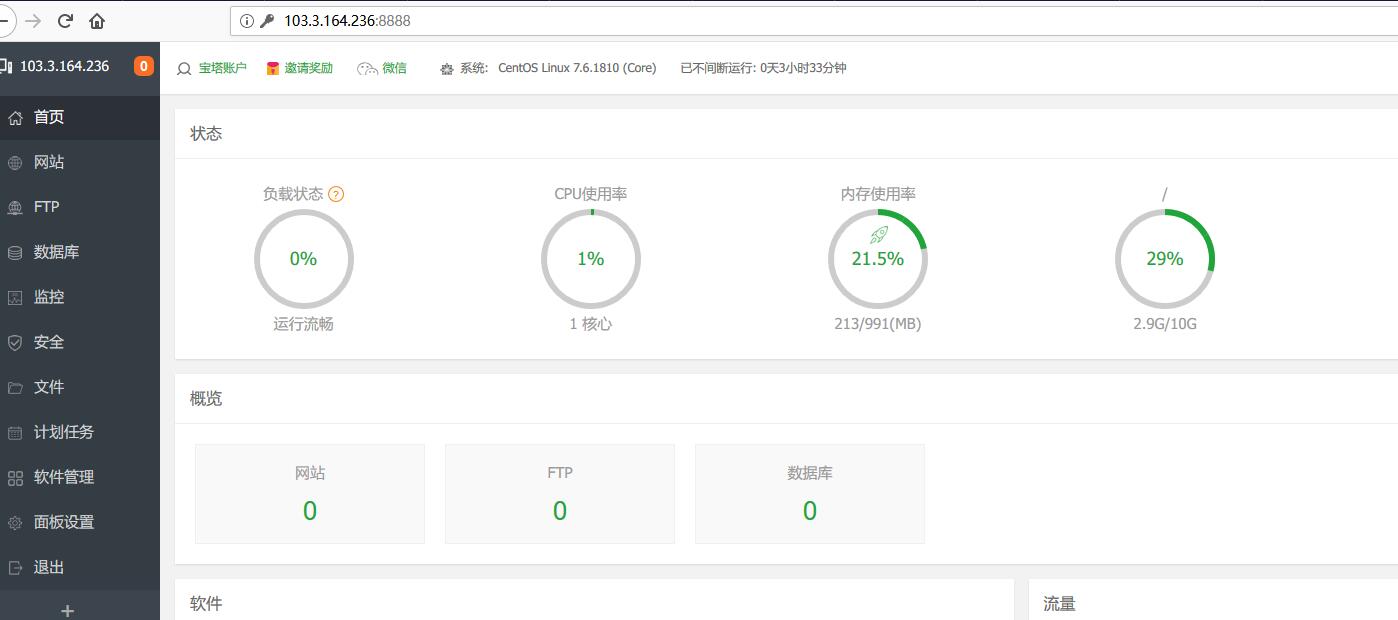Click the memory release rocket icon
Screen dimensions: 1398x620
[x=878, y=235]
